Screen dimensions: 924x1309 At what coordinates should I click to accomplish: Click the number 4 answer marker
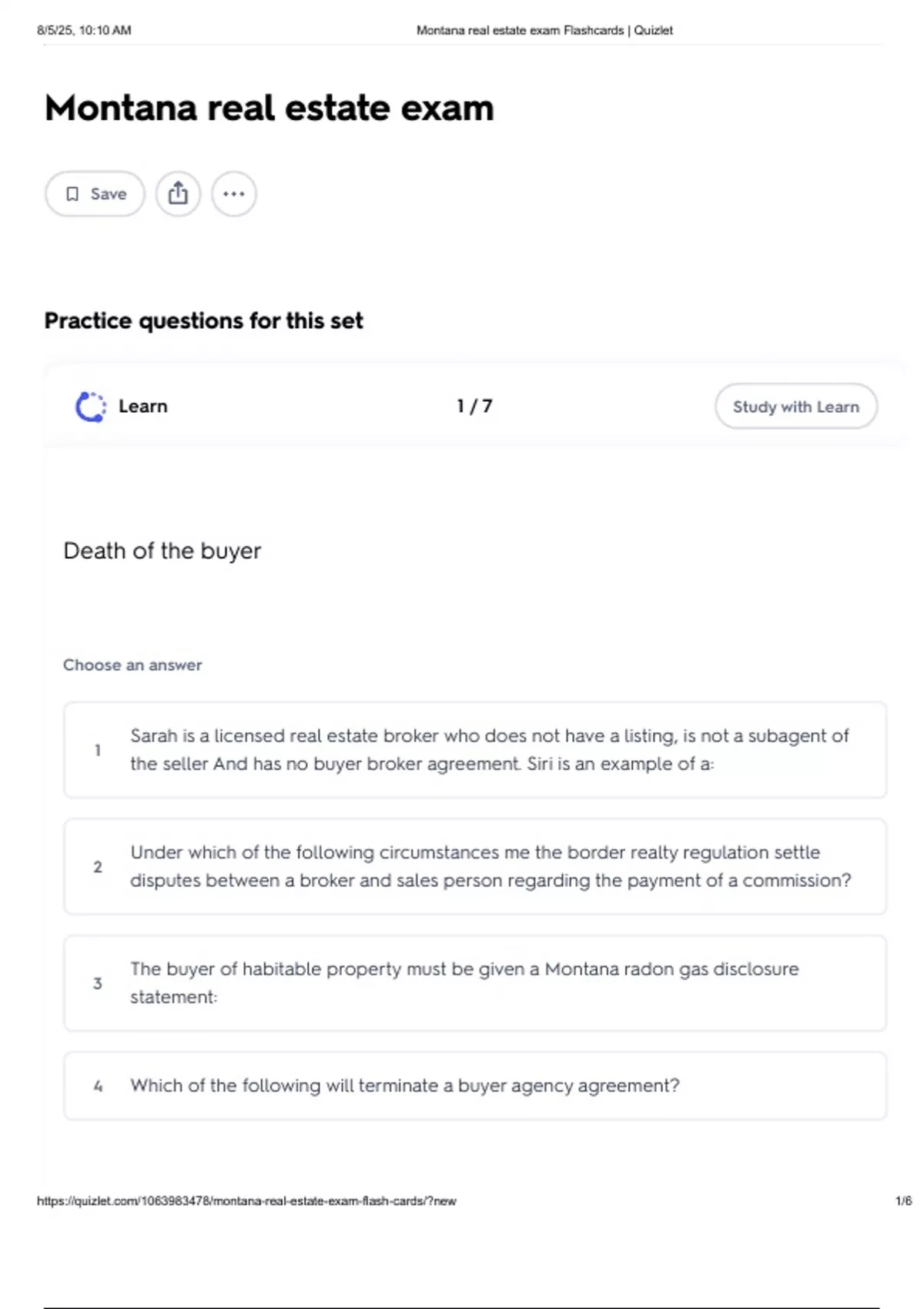point(98,1086)
